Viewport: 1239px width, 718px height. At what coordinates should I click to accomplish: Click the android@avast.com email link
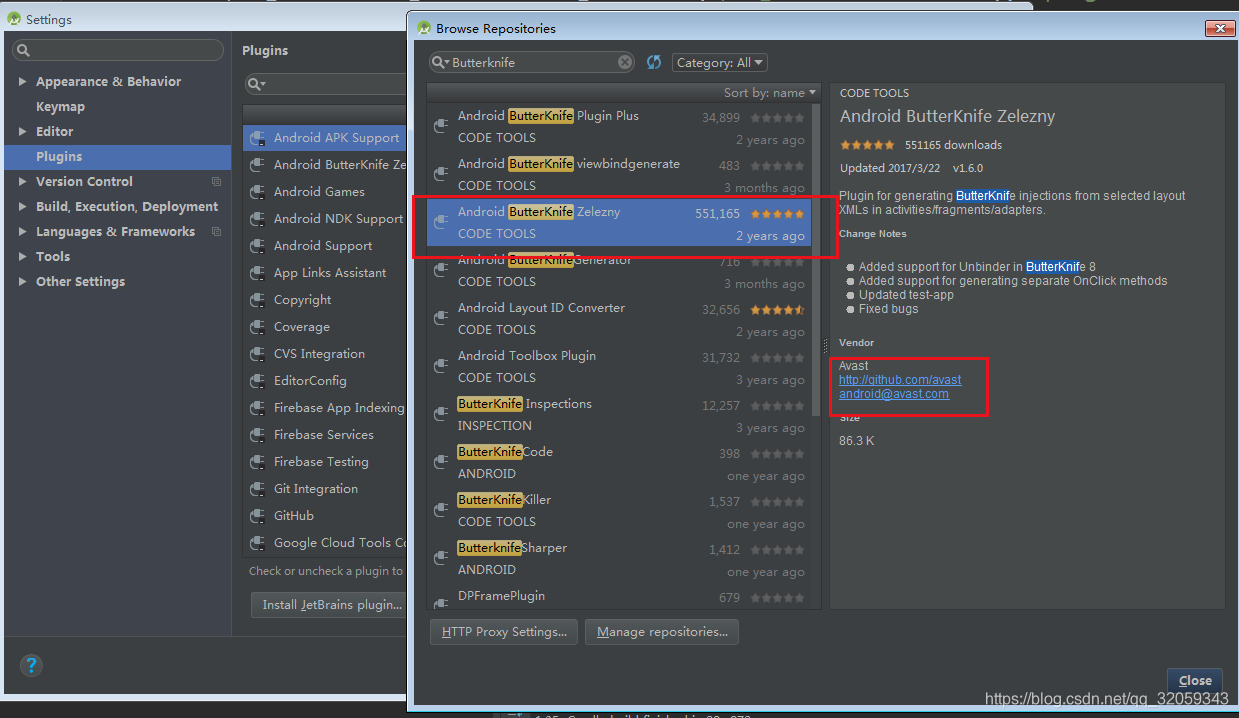click(894, 394)
